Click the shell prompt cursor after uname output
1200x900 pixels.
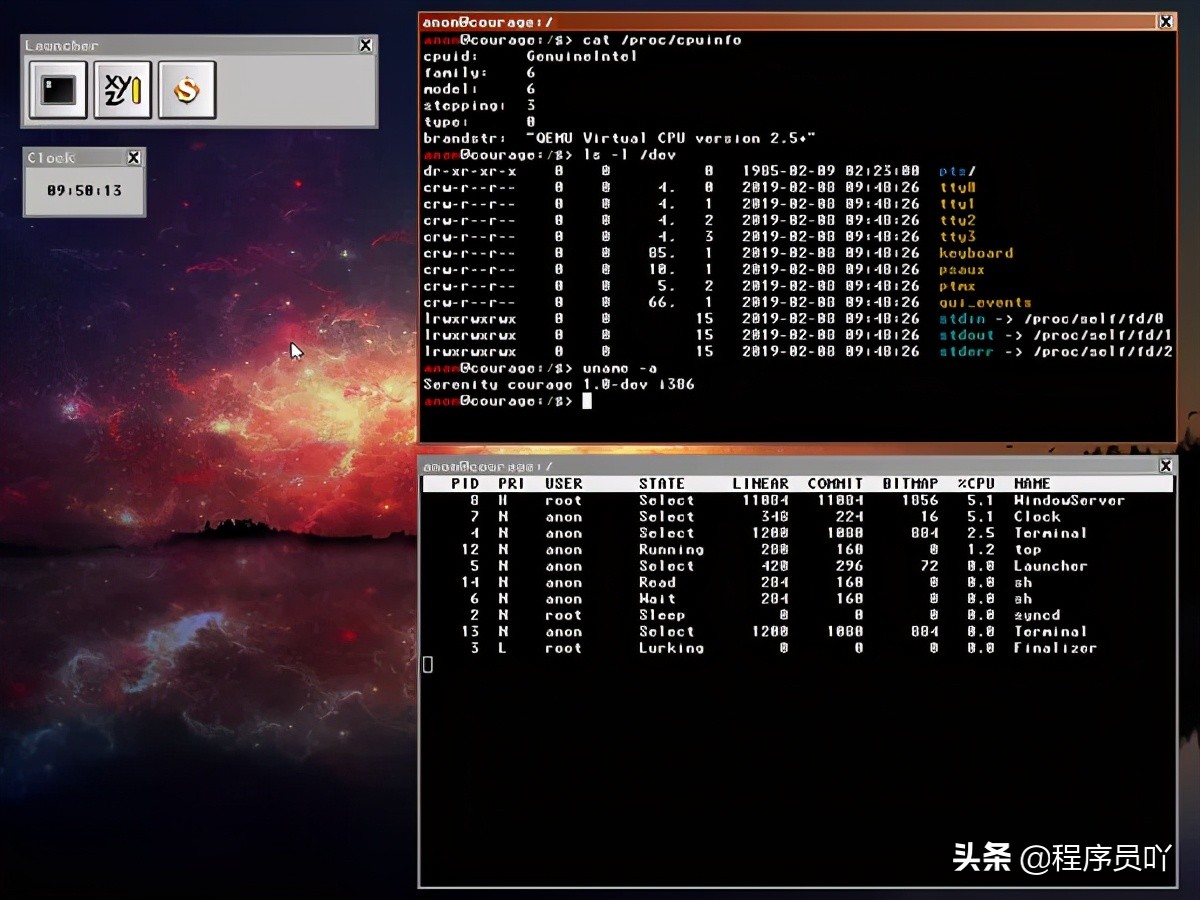click(x=587, y=401)
